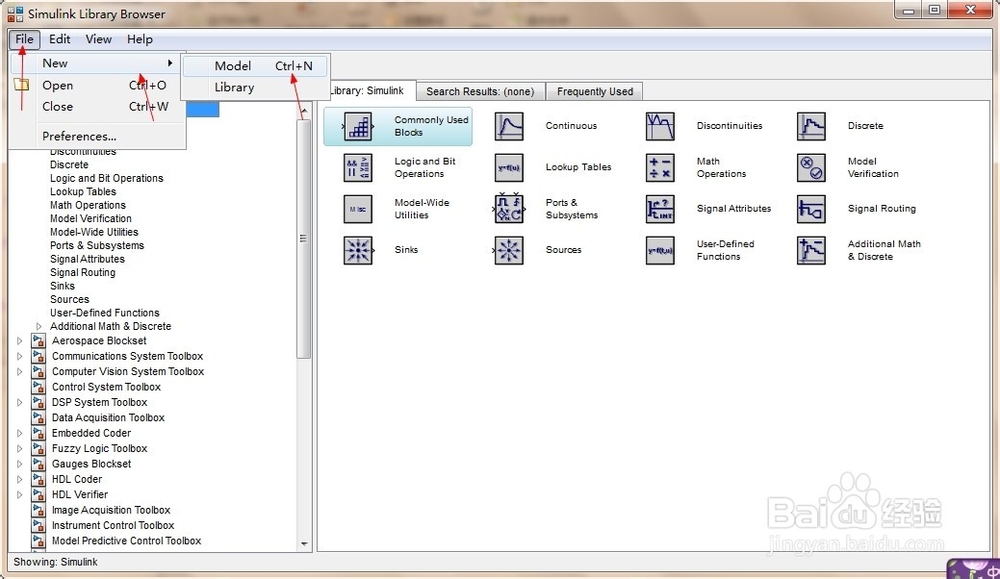The width and height of the screenshot is (1000, 579).
Task: Select Sources in the tree
Action: 70,299
